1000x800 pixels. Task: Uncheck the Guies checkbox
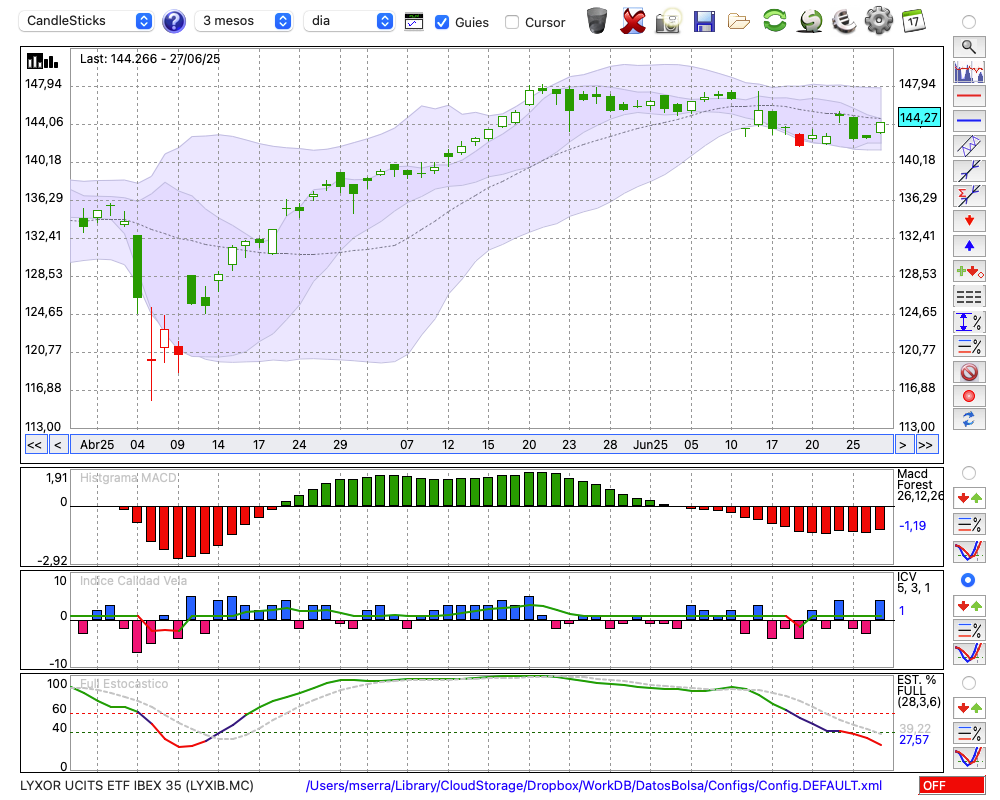coord(441,22)
